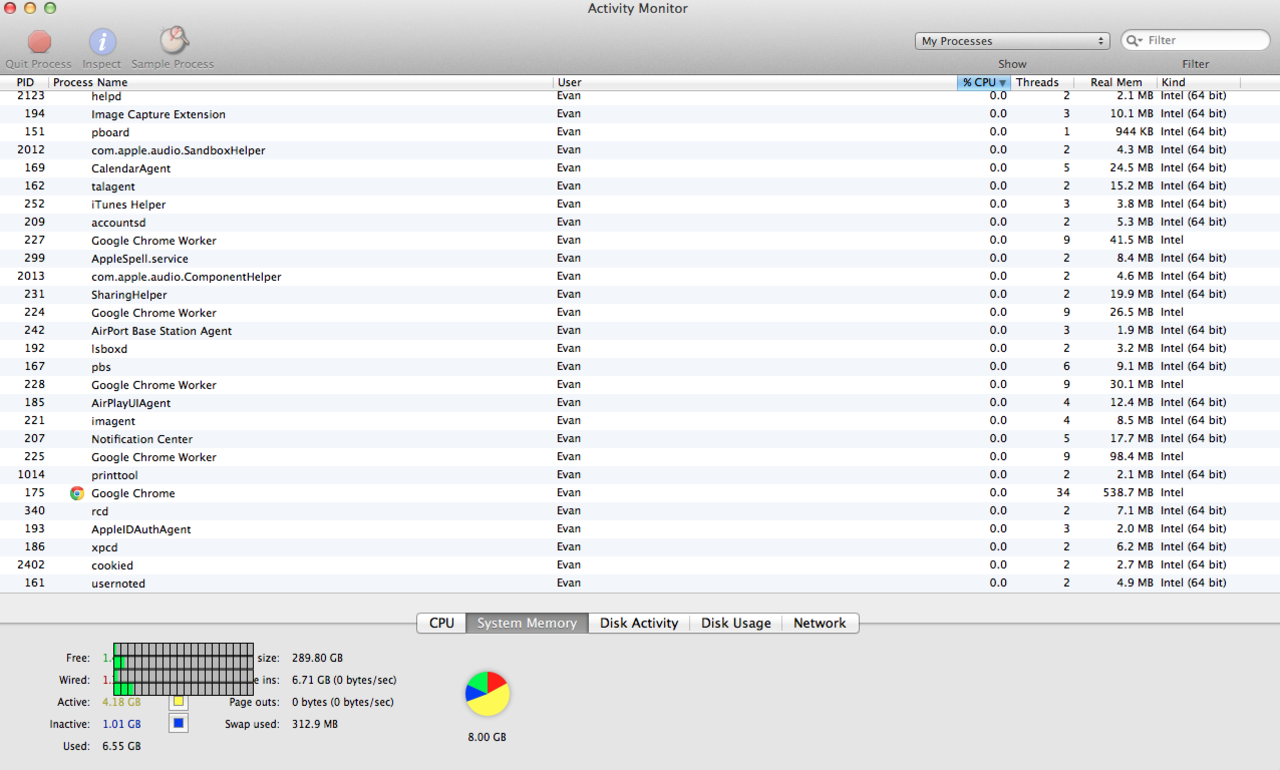
Task: Select the xpcd process row
Action: click(x=640, y=546)
